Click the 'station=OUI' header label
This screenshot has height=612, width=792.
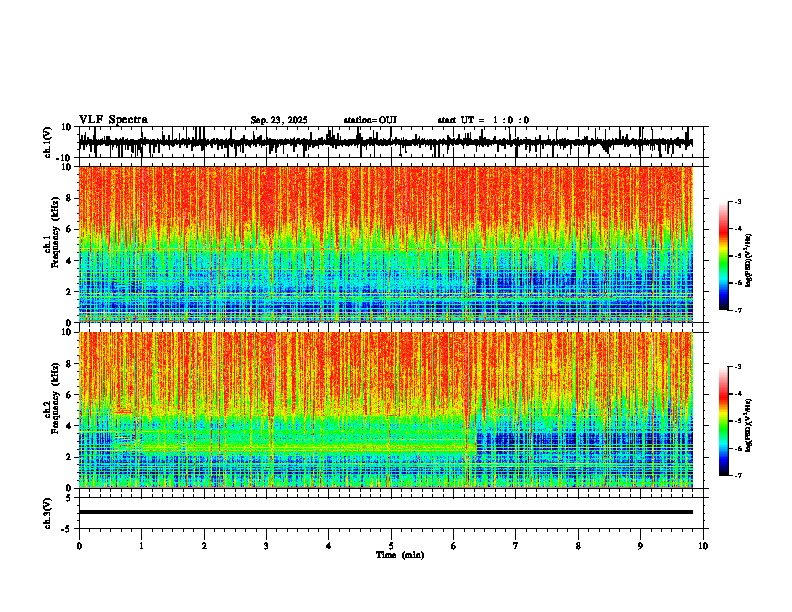pos(370,120)
